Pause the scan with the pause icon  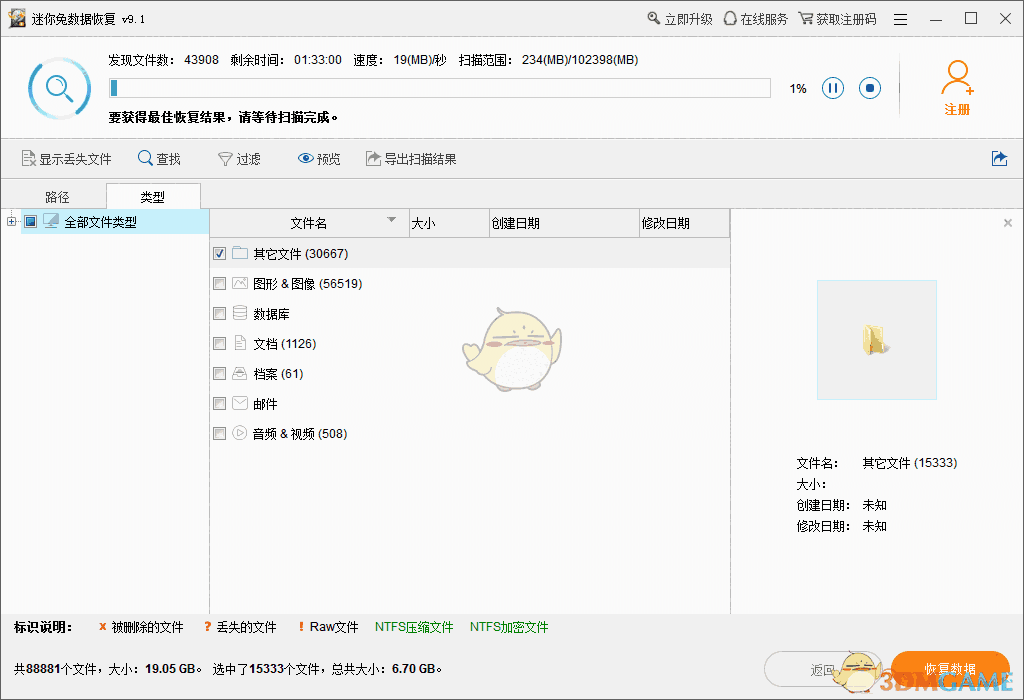pyautogui.click(x=833, y=88)
